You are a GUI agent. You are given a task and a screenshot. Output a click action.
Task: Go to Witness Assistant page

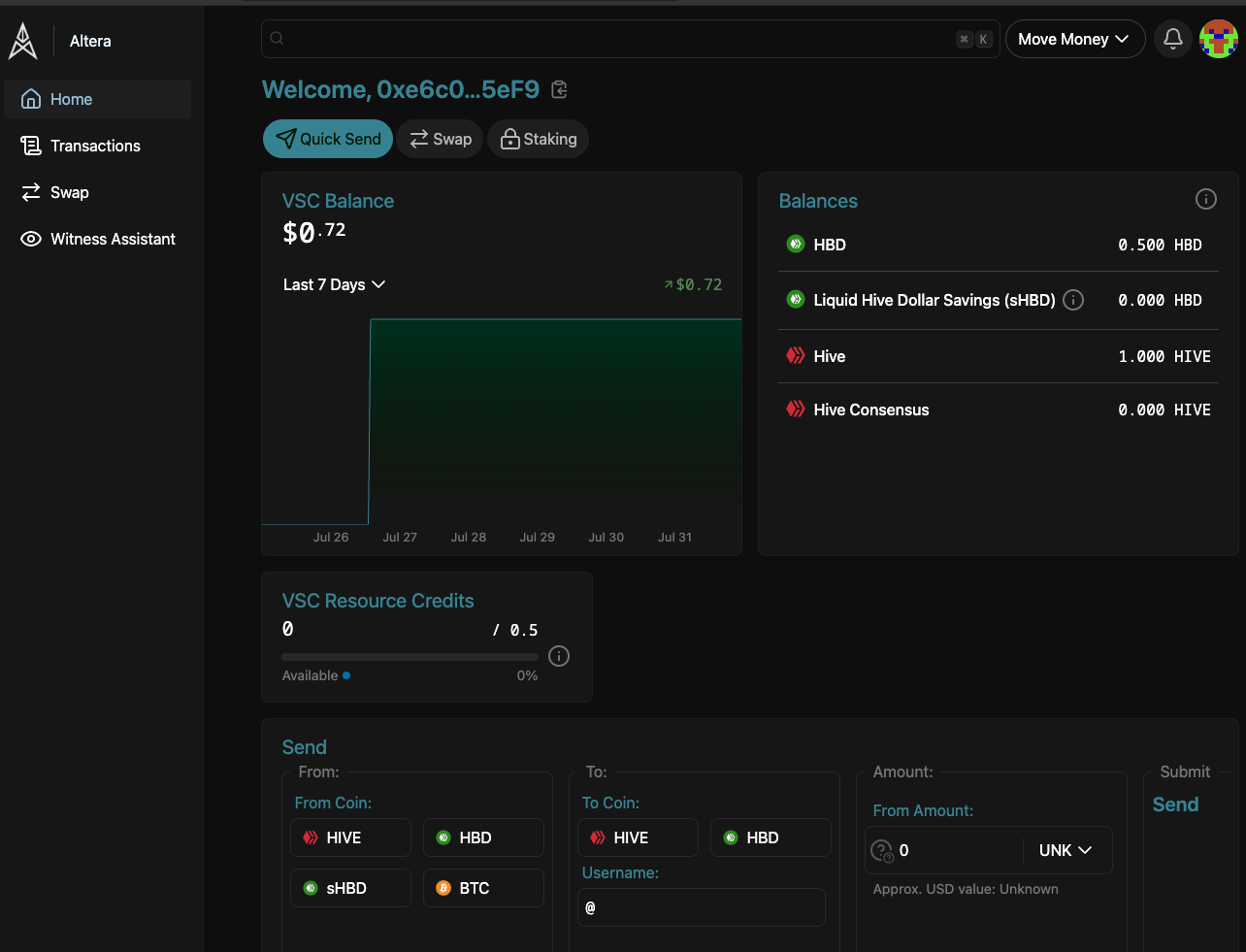coord(113,239)
